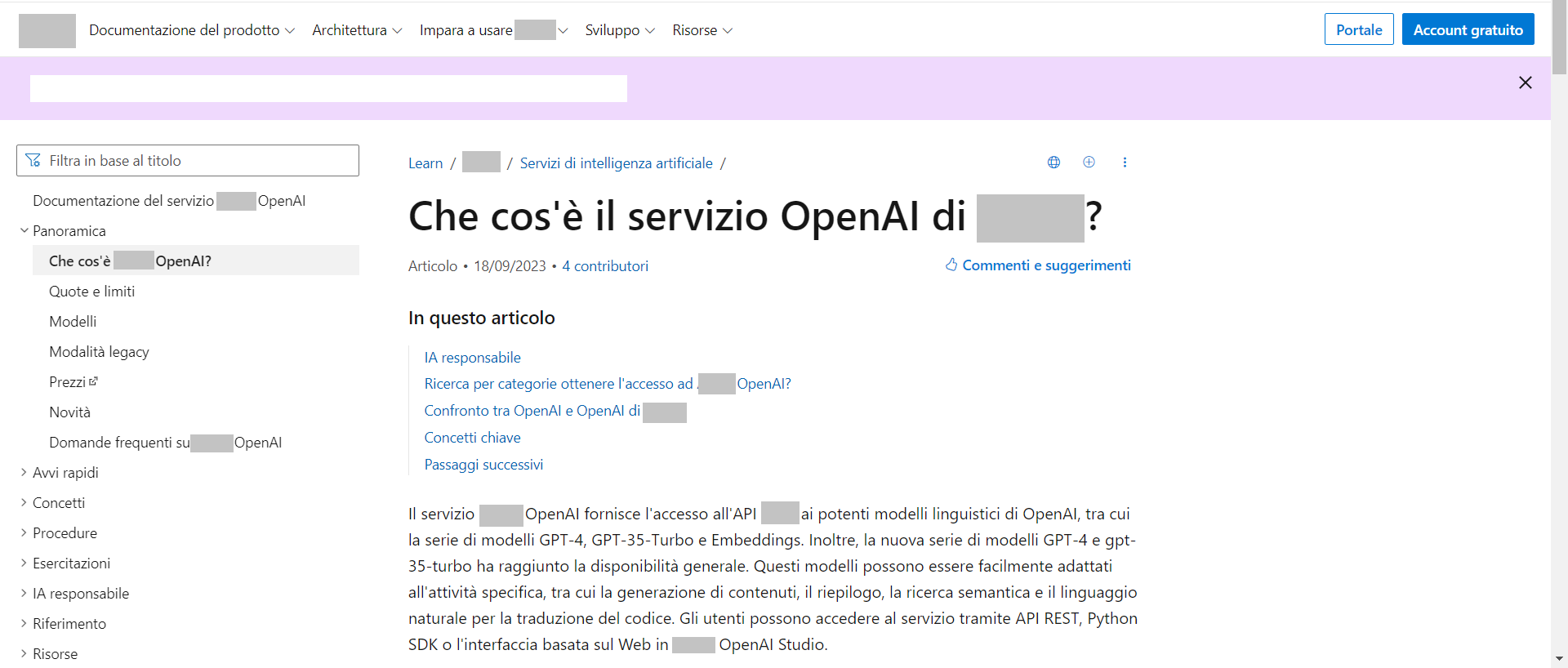This screenshot has width=1568, height=668.
Task: Expand the IA responsabile sidebar section
Action: tap(24, 594)
